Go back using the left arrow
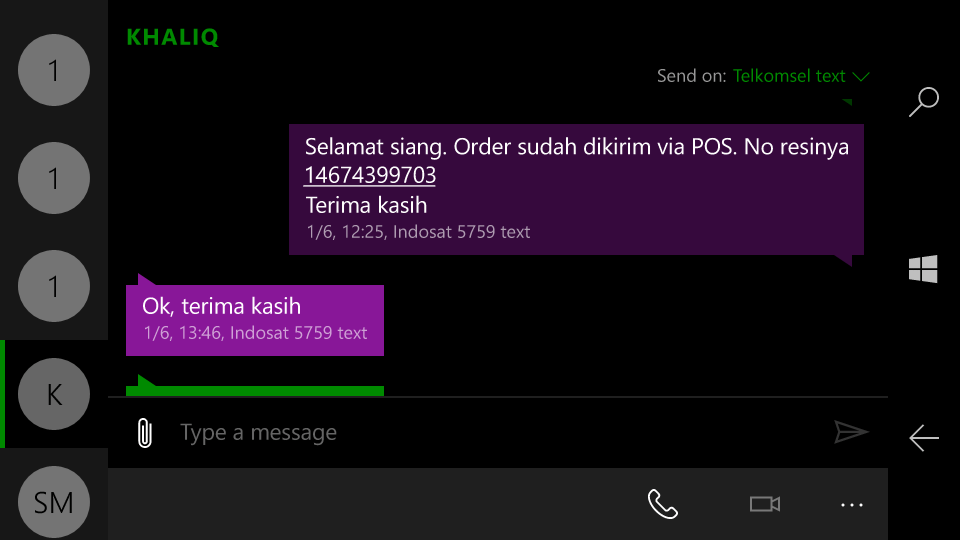 pos(923,438)
